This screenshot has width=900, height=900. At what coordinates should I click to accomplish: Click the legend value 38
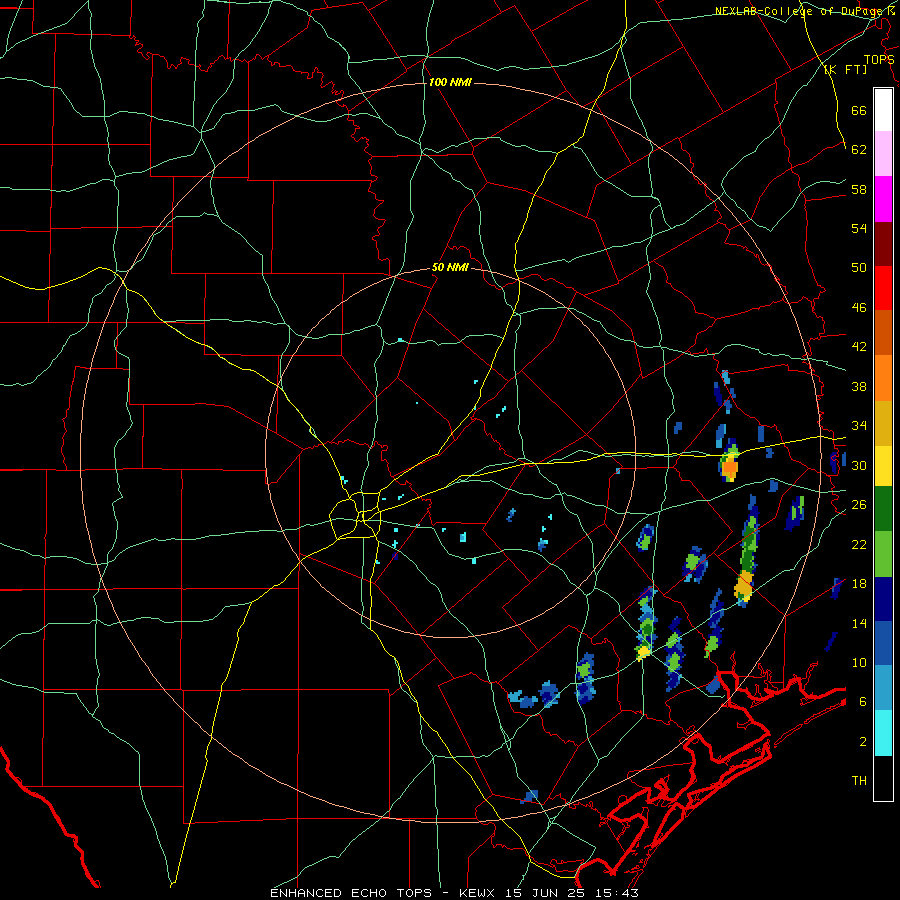tap(859, 386)
